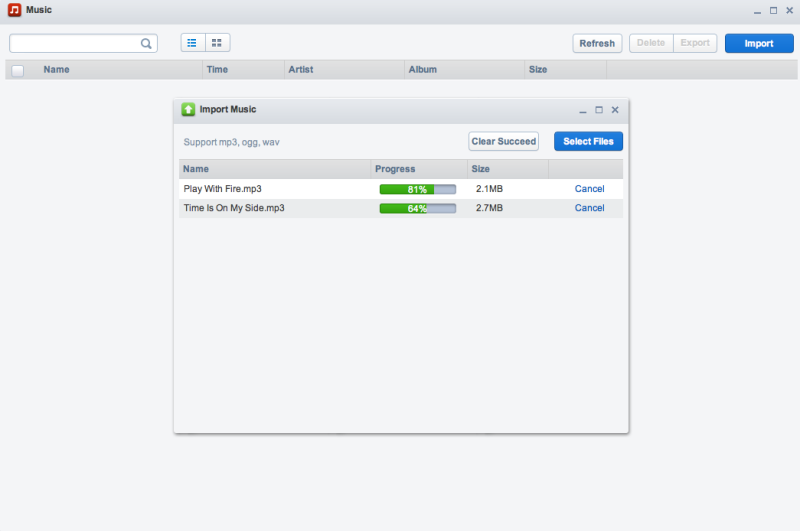
Task: Switch to list view
Action: pos(193,43)
